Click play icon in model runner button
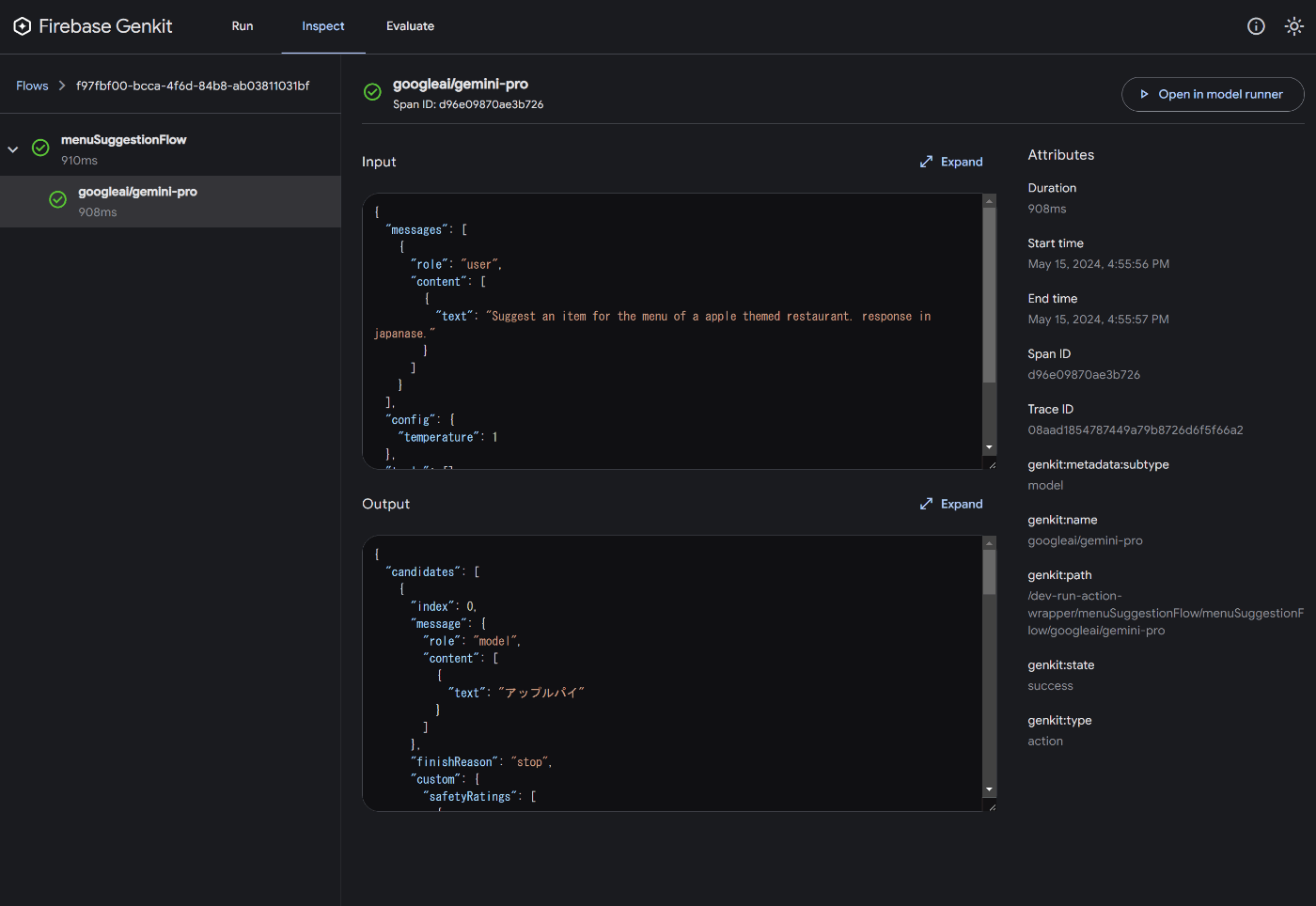The width and height of the screenshot is (1316, 906). [x=1144, y=94]
